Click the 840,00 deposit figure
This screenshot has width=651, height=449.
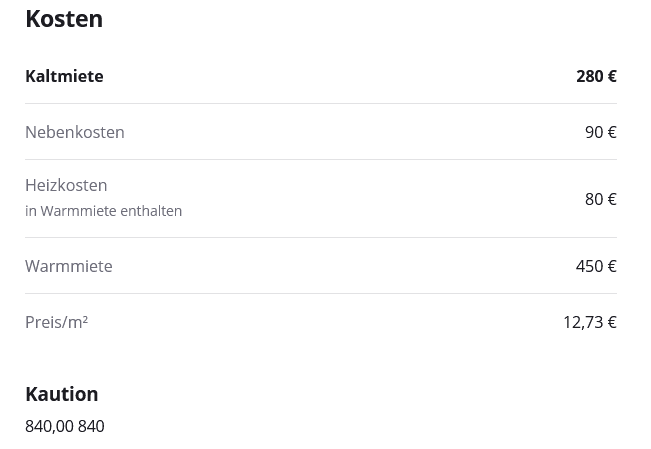click(49, 426)
